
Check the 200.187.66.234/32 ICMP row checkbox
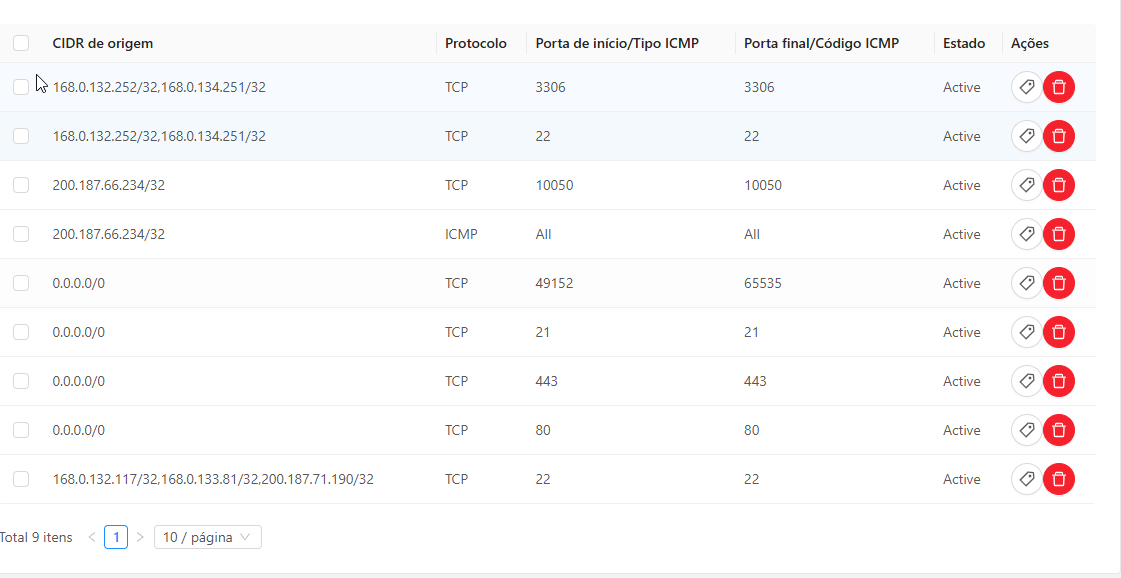(21, 234)
